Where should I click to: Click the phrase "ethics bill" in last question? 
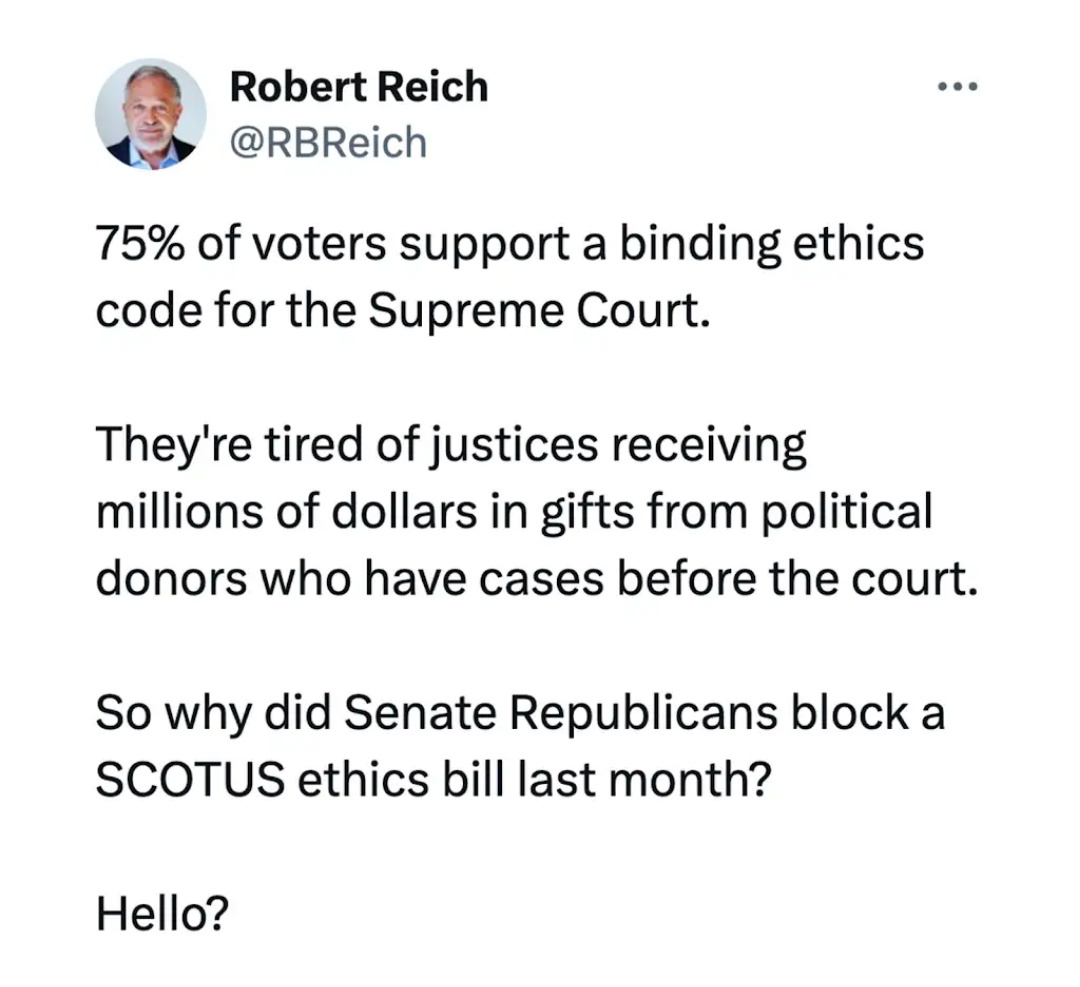(x=401, y=781)
